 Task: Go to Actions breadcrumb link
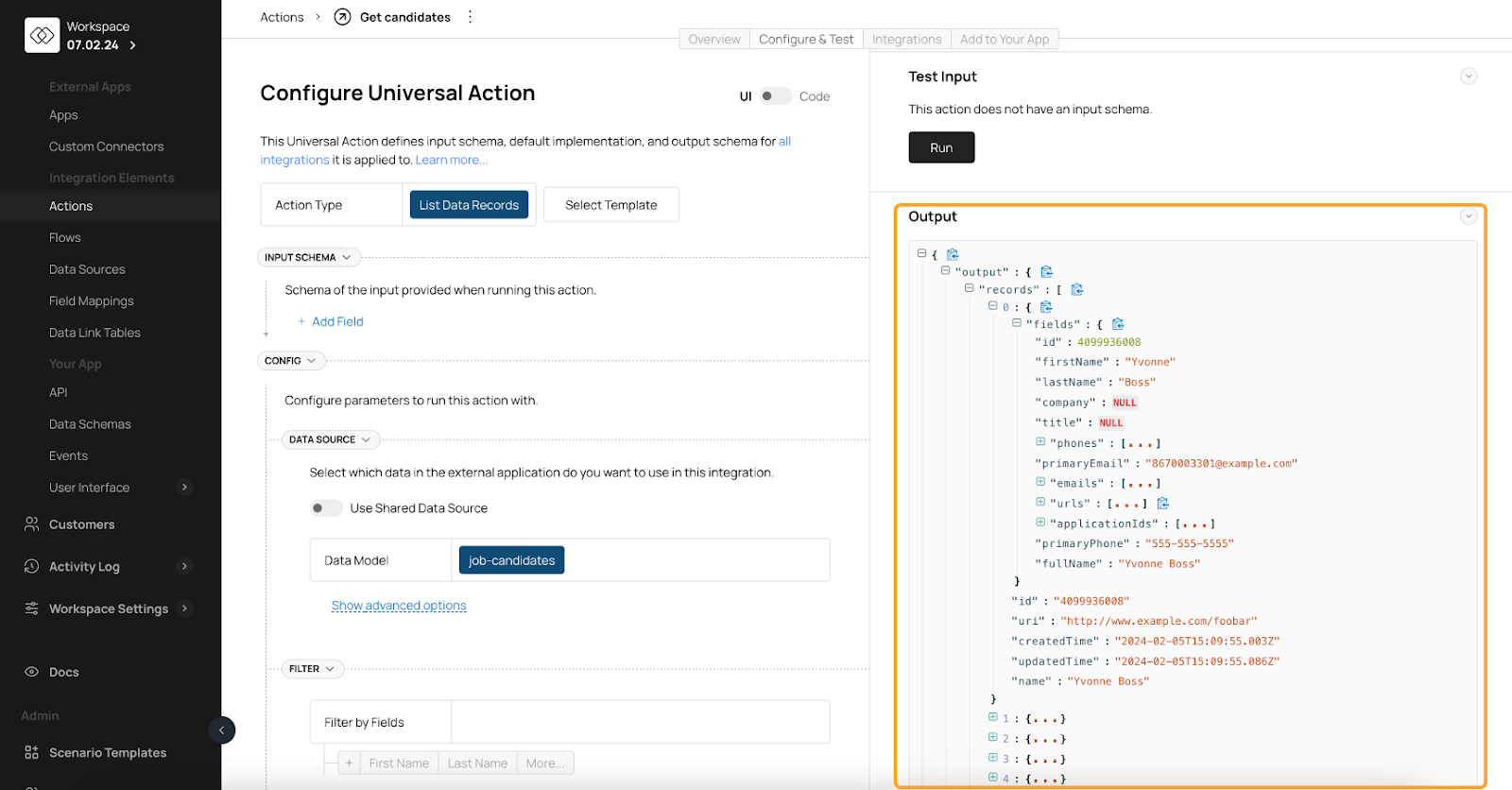point(282,17)
